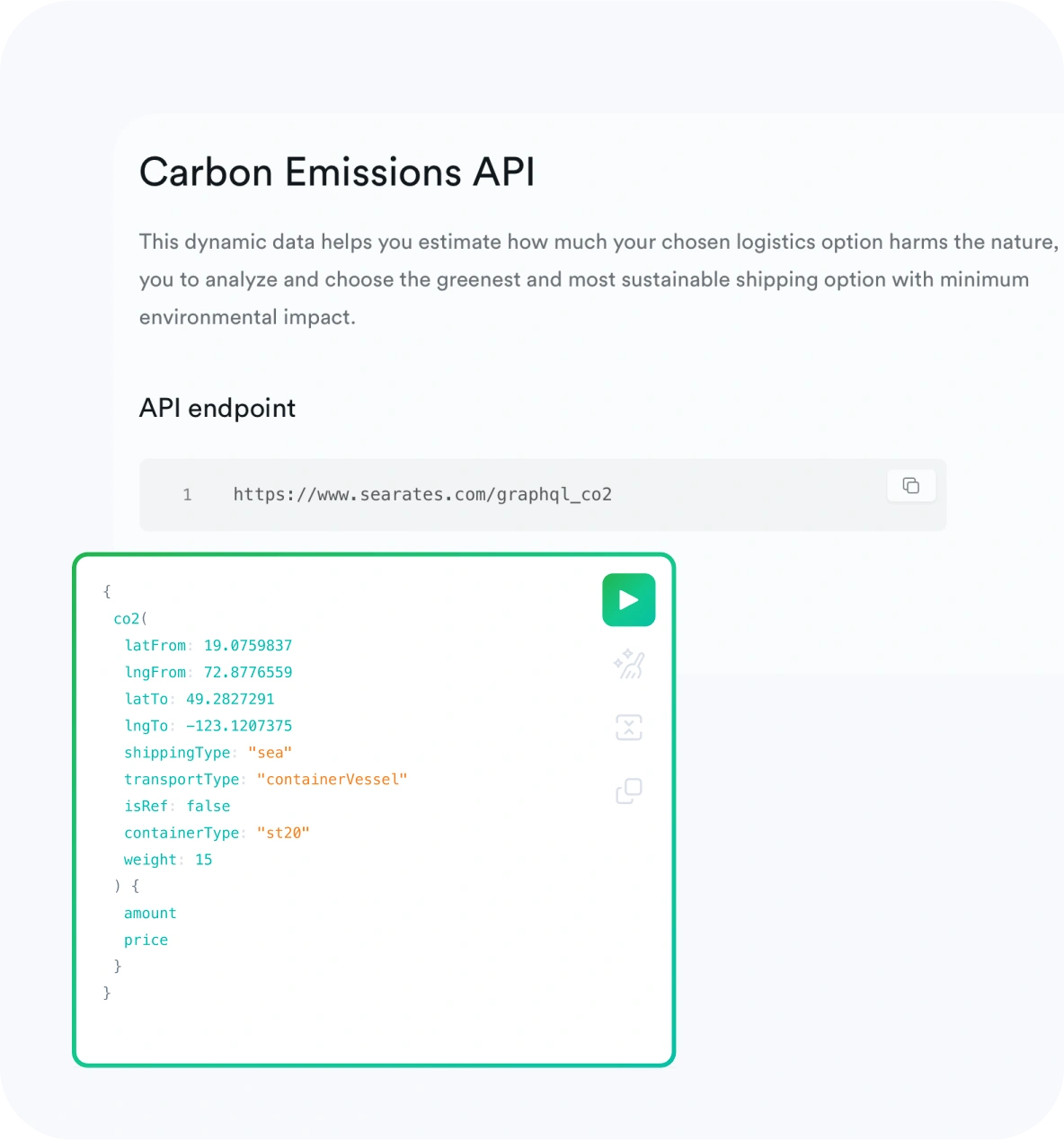Click line number 1 in endpoint box
Image resolution: width=1064 pixels, height=1140 pixels.
point(187,495)
